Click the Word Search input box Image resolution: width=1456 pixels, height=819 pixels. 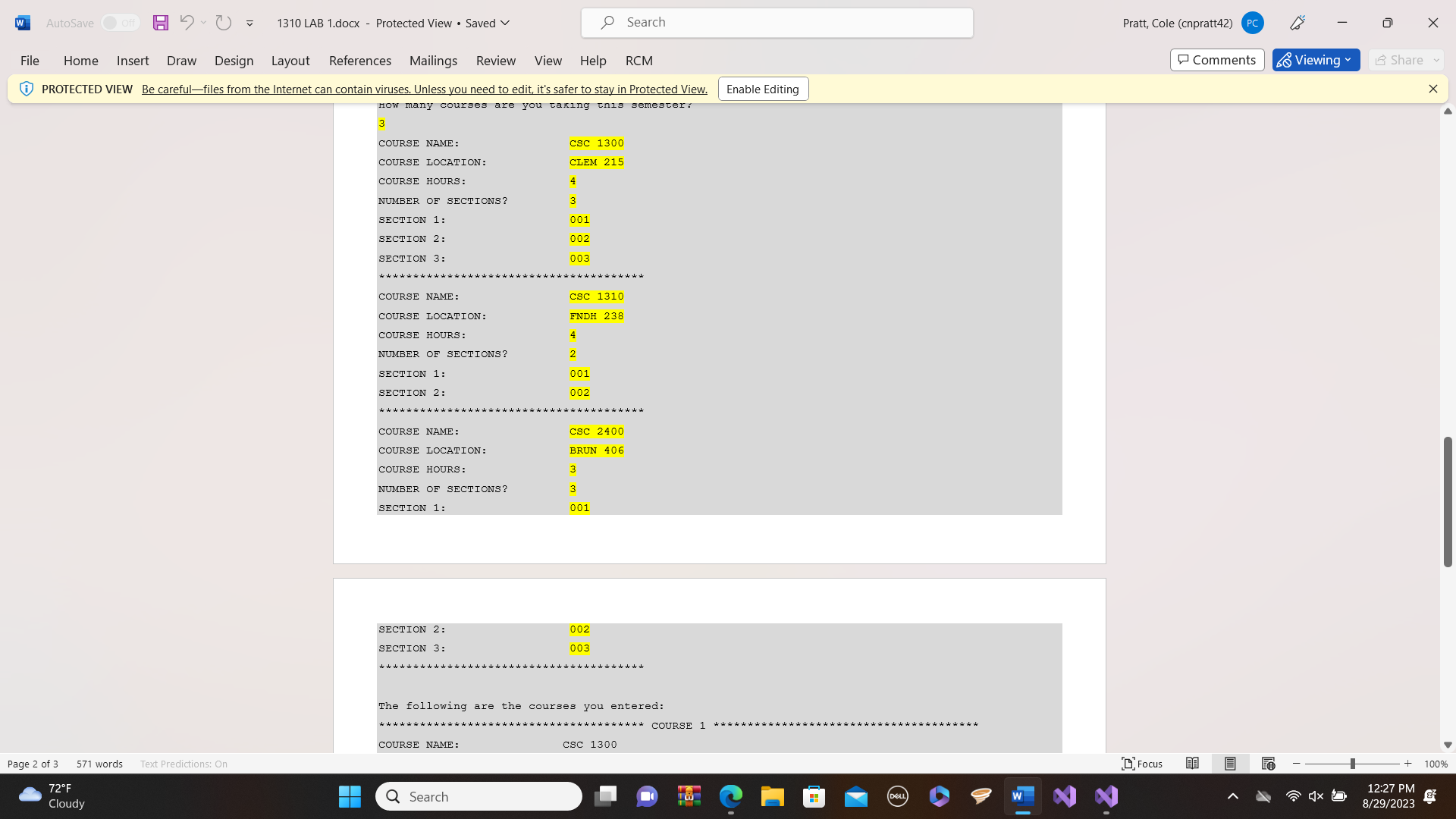777,23
